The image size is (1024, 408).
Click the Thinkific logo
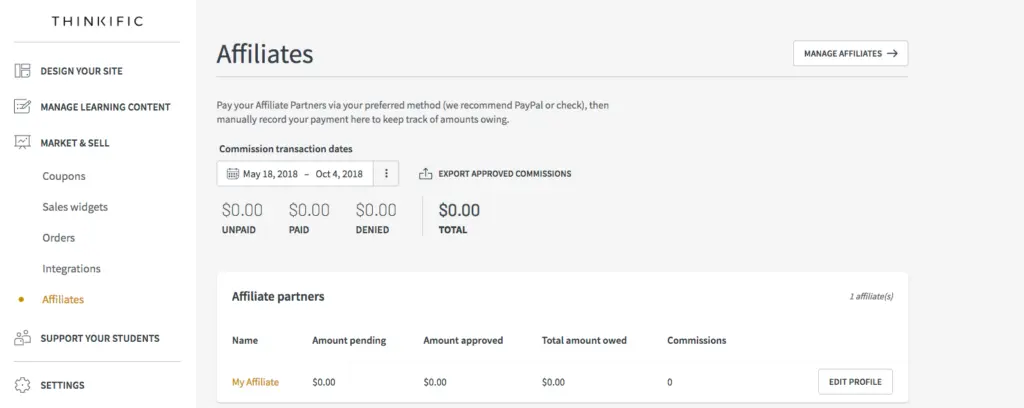97,21
